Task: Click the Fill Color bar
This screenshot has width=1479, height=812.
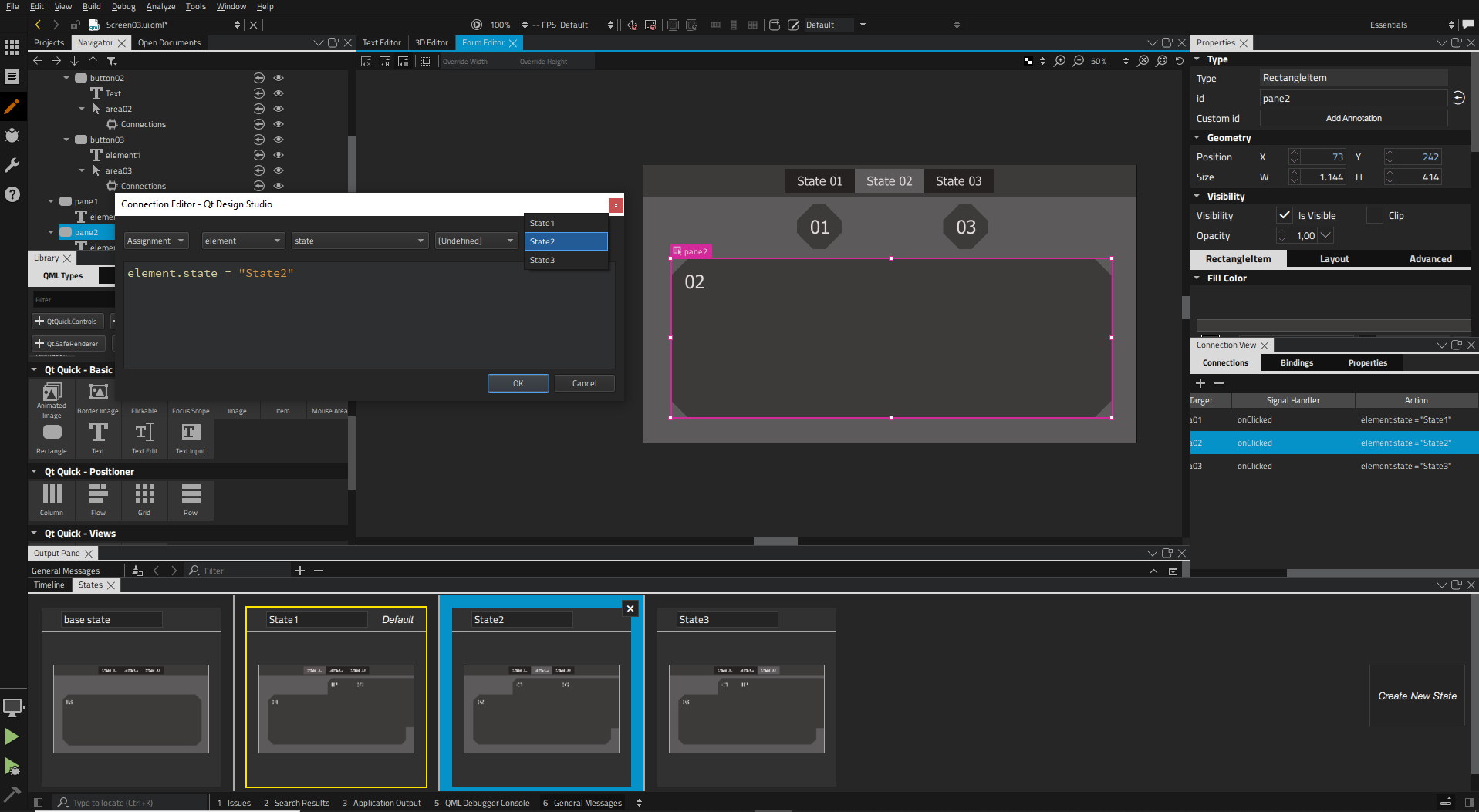Action: 1332,325
